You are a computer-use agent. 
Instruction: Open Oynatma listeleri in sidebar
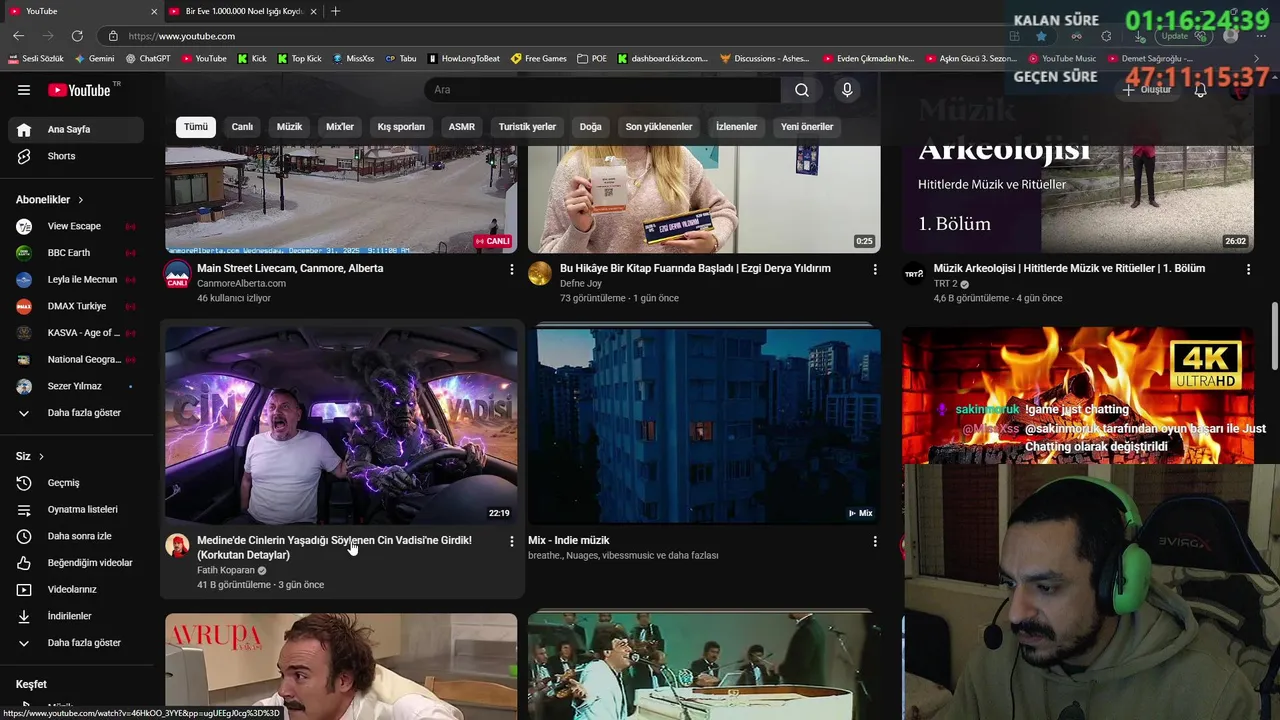click(x=76, y=509)
